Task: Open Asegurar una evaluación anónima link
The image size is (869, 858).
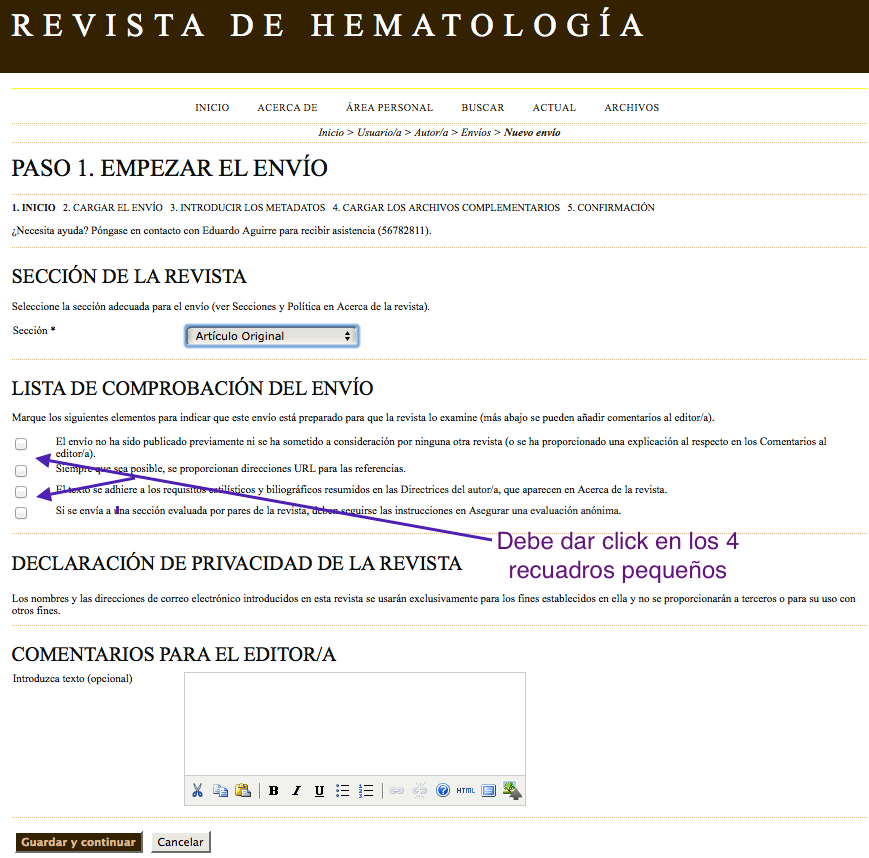Action: pyautogui.click(x=545, y=511)
